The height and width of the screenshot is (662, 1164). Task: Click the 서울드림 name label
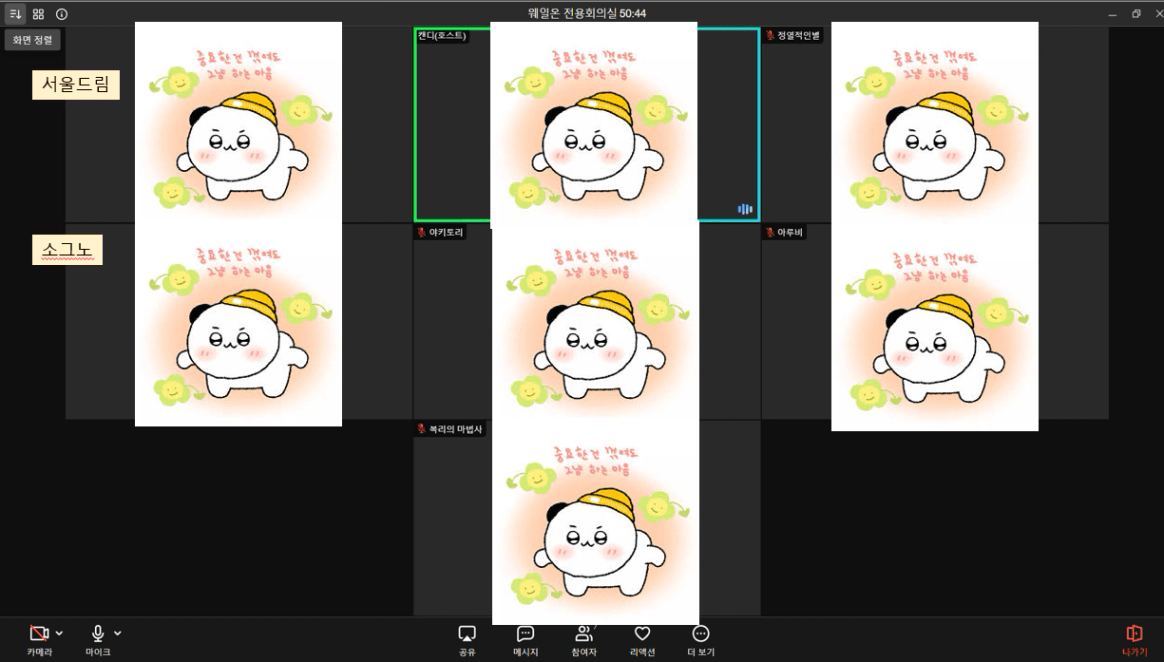76,85
